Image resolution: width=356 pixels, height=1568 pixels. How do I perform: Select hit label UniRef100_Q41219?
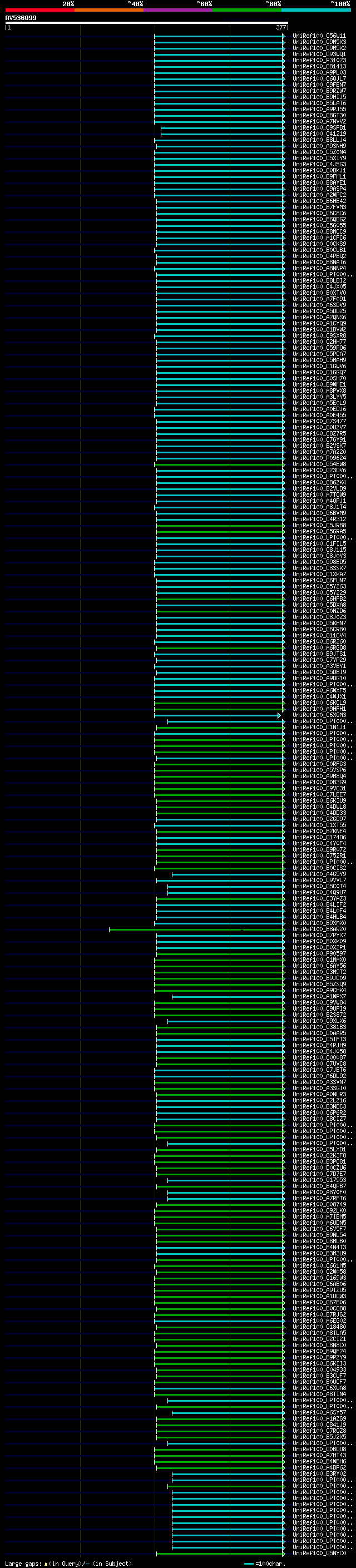(x=319, y=134)
